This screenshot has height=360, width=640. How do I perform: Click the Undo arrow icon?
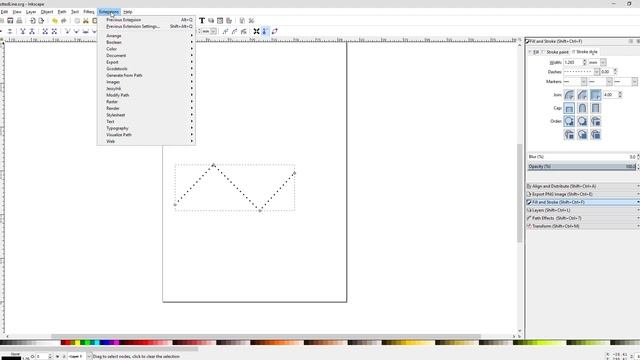click(55, 20)
